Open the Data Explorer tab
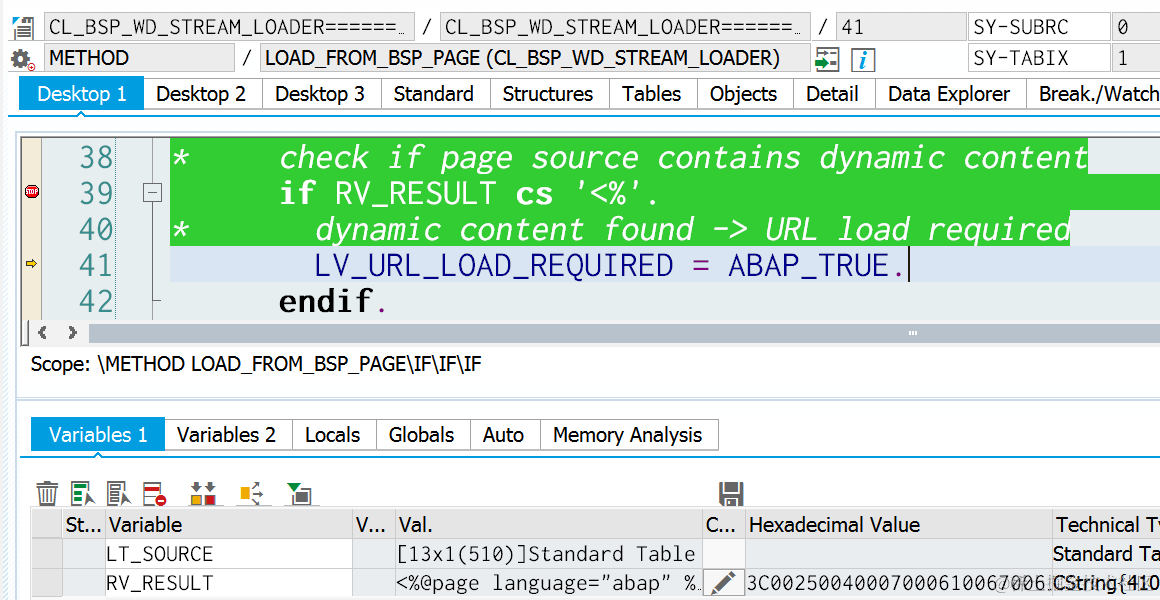This screenshot has width=1160, height=600. point(949,94)
